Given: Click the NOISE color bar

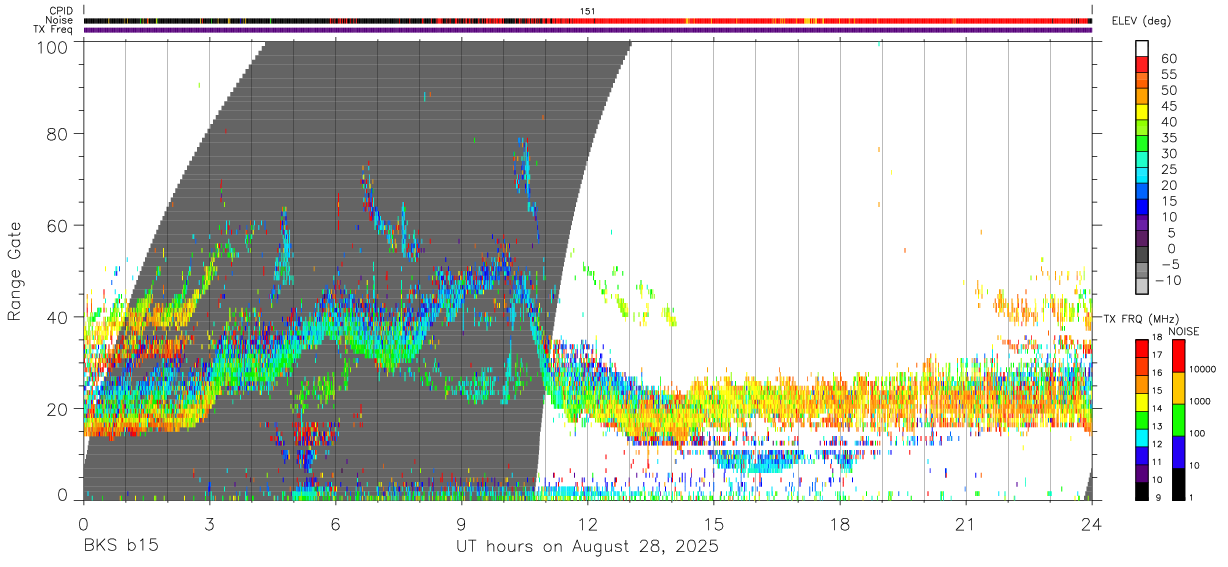Looking at the screenshot, I should coord(1177,419).
